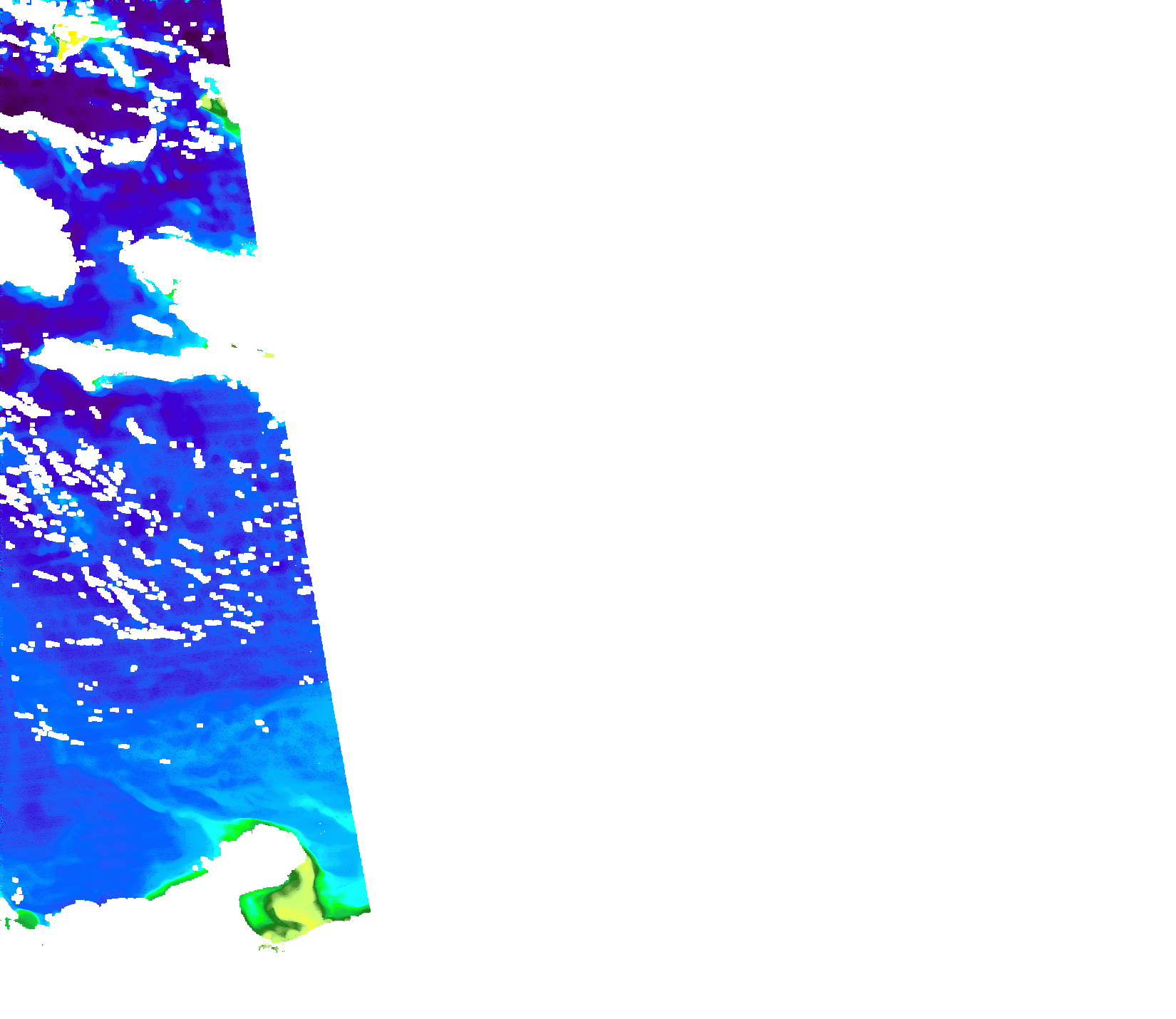
Task: Click the bright green speck beside central white cloud
Action: pyautogui.click(x=172, y=291)
